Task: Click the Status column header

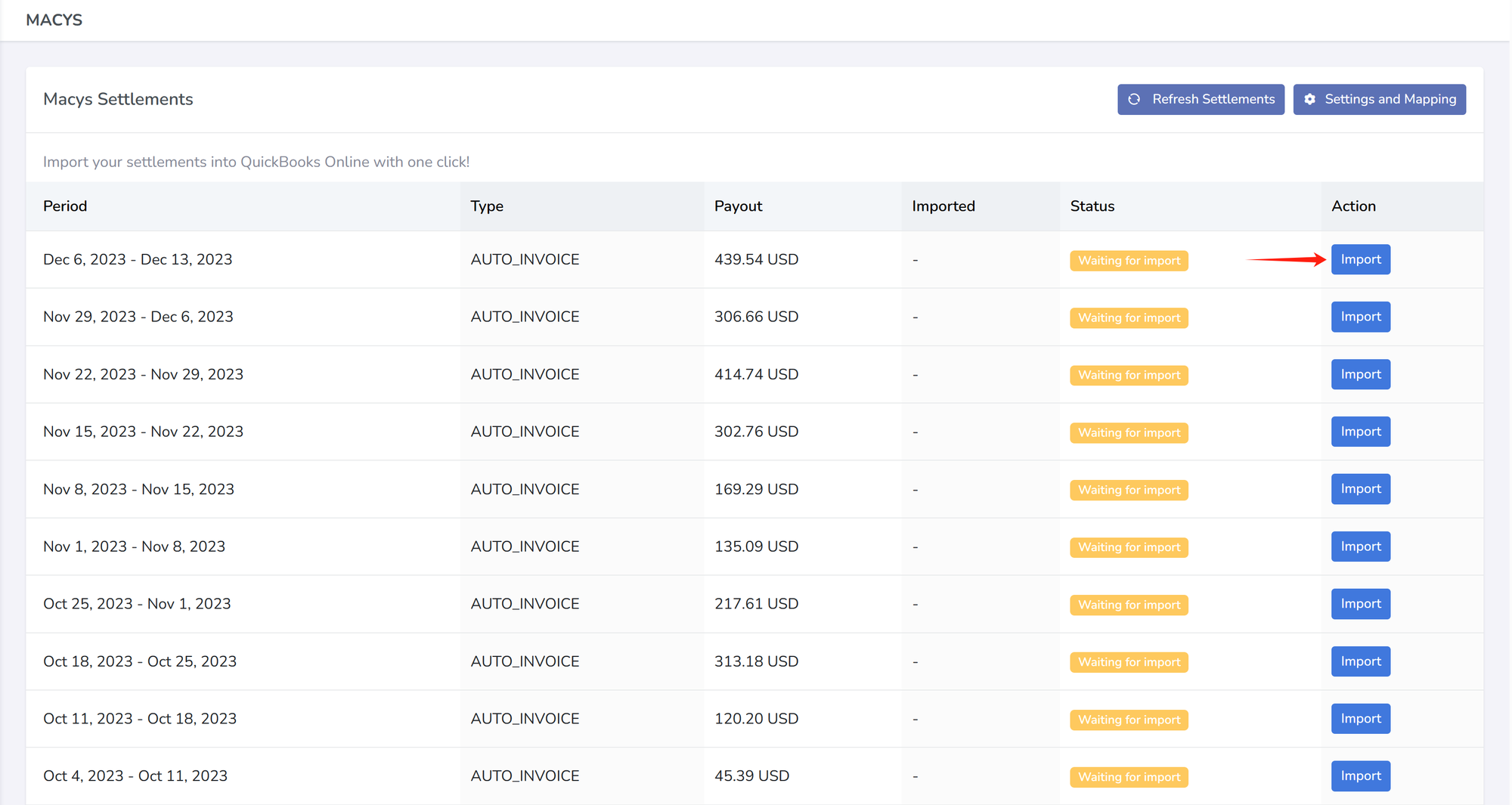Action: (x=1092, y=206)
